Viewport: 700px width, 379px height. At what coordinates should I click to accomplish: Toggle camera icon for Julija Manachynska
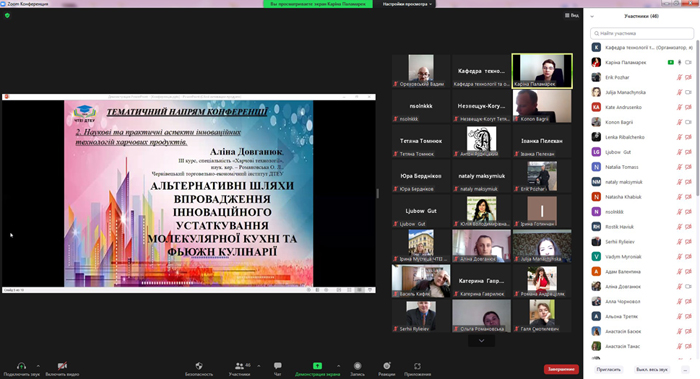[688, 92]
